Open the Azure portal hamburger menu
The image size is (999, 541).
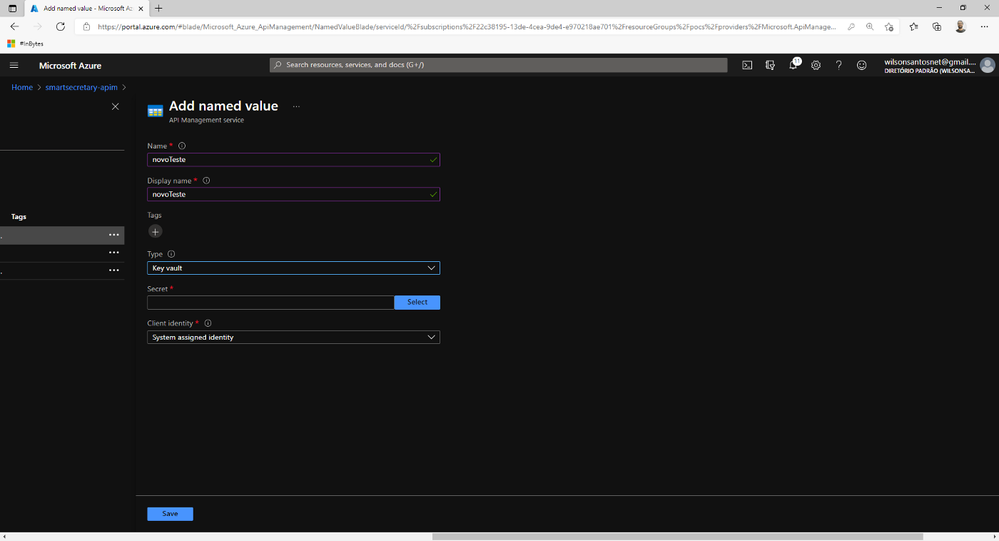14,65
